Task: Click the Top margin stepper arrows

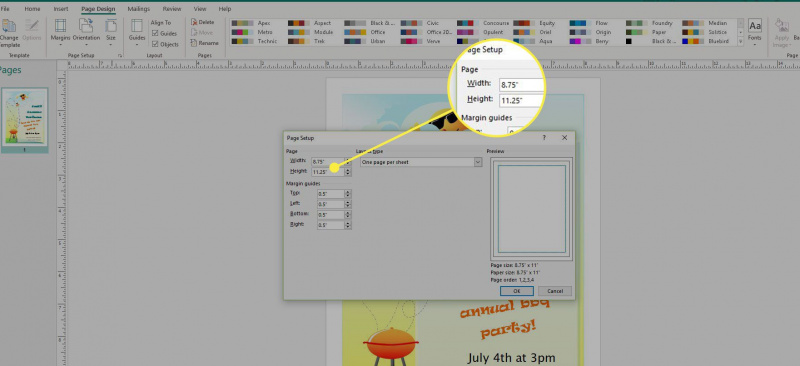Action: pyautogui.click(x=348, y=193)
